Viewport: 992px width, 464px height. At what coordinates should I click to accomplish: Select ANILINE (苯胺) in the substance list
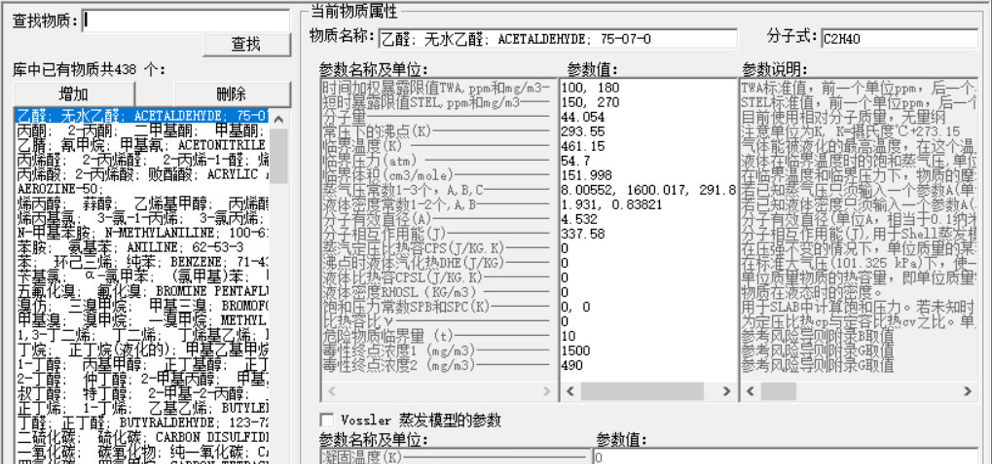140,243
